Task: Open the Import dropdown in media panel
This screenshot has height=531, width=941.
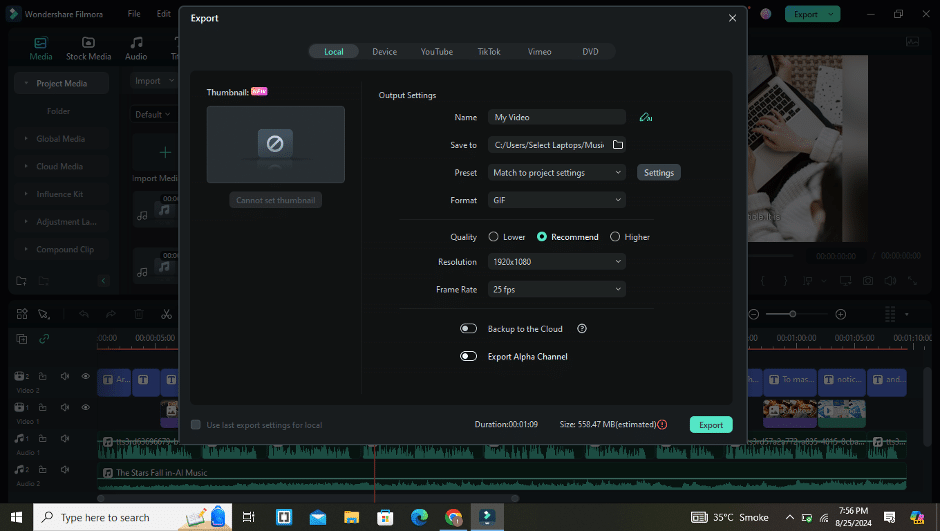Action: click(x=154, y=81)
